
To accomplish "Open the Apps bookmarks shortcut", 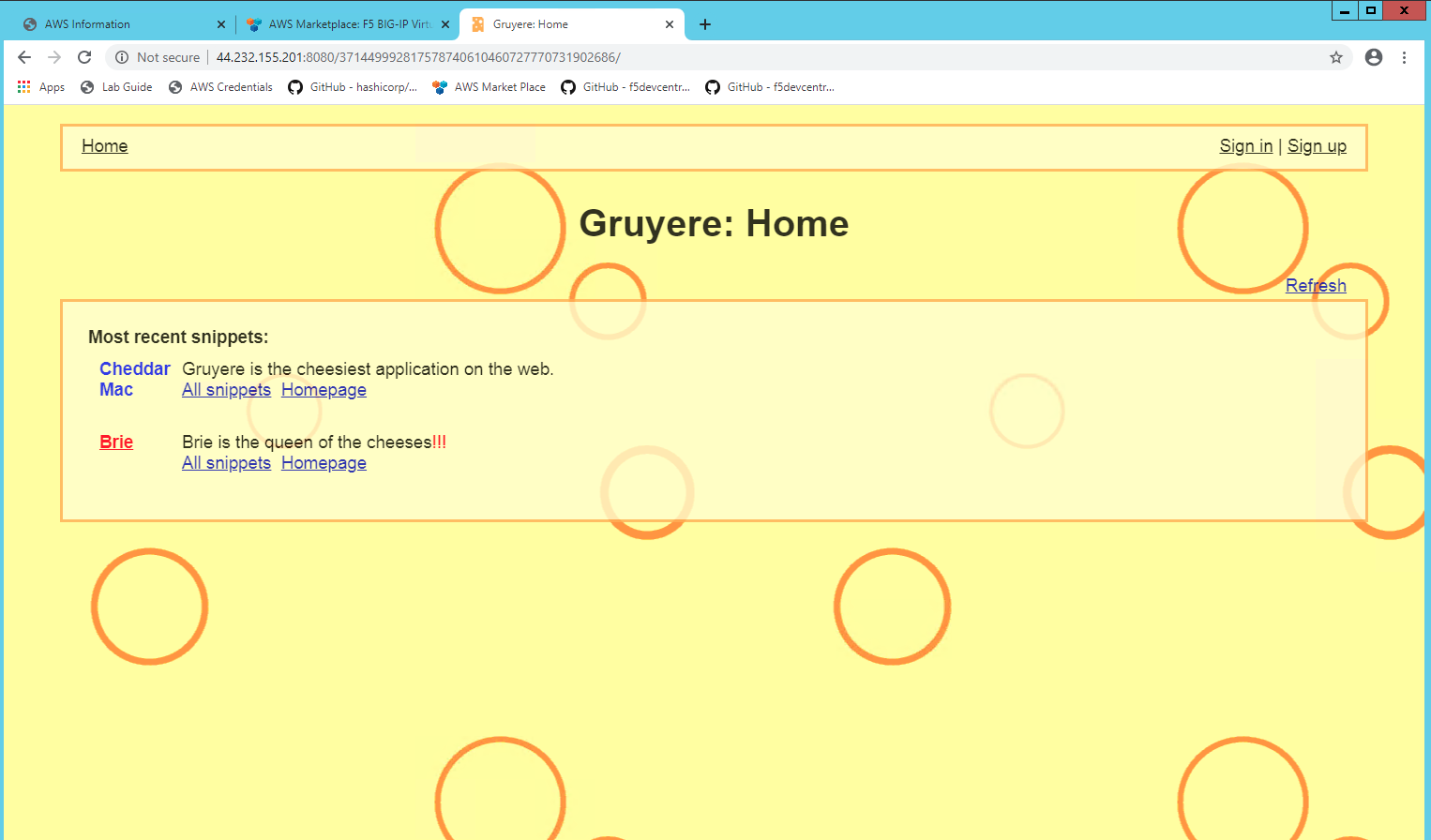I will click(x=41, y=87).
